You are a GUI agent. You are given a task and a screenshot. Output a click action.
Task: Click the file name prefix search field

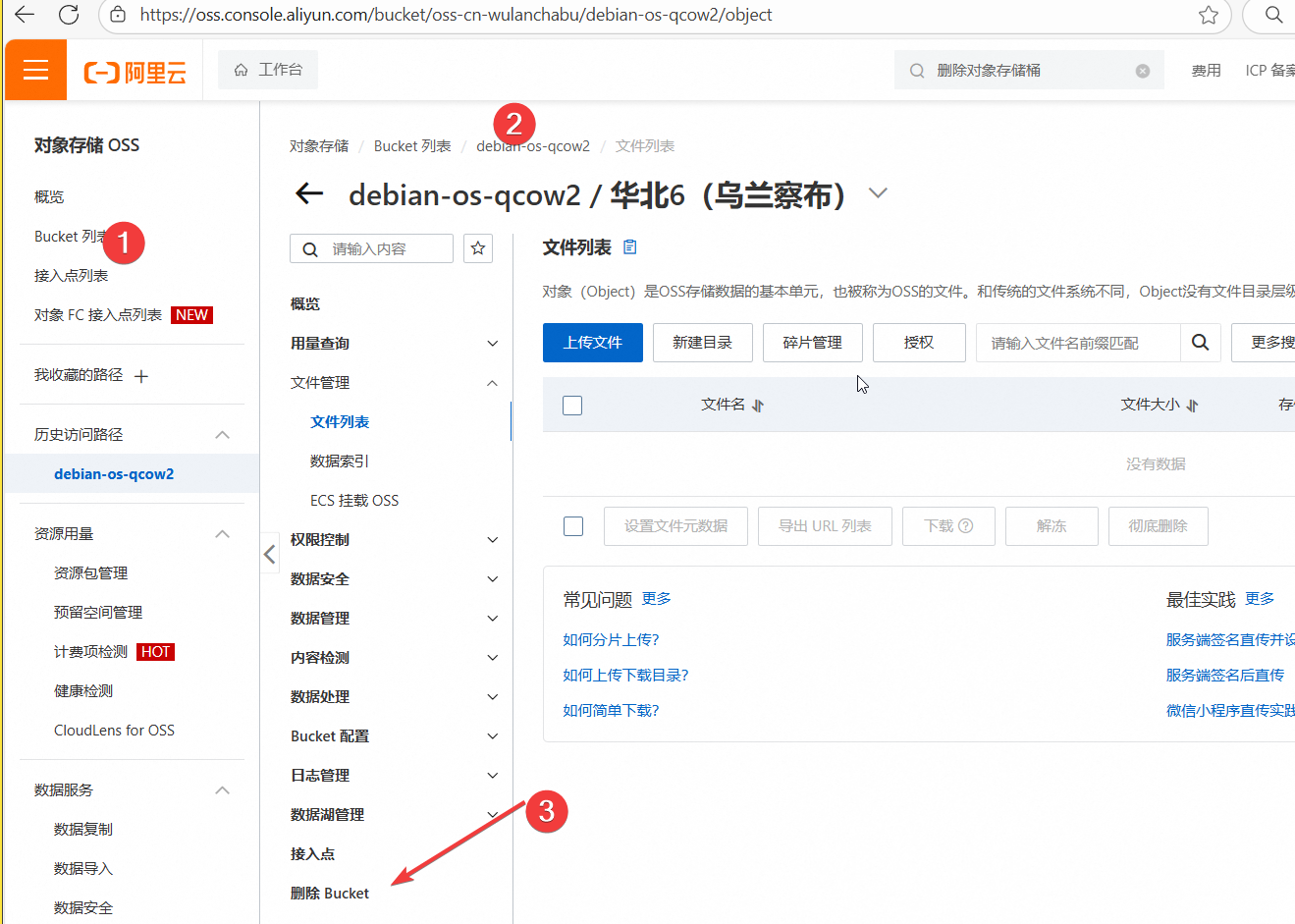coord(1077,343)
